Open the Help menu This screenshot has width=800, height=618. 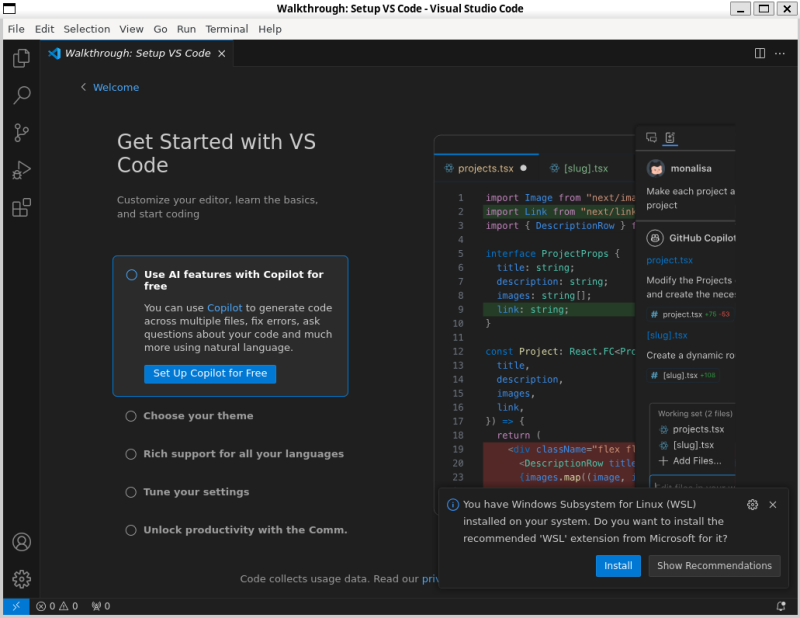pos(269,29)
